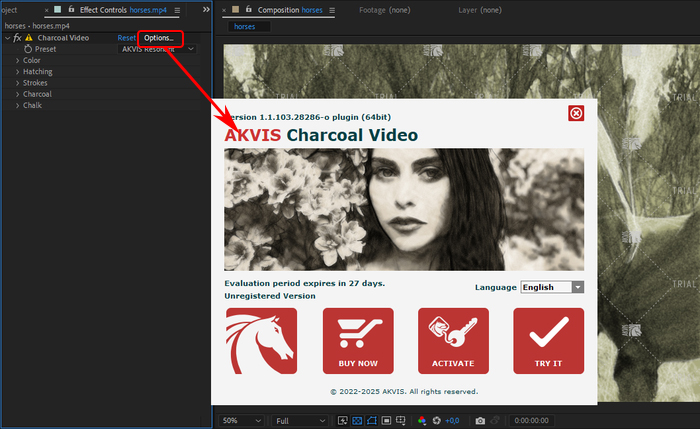Take a snapshot with the camera icon

pos(480,421)
